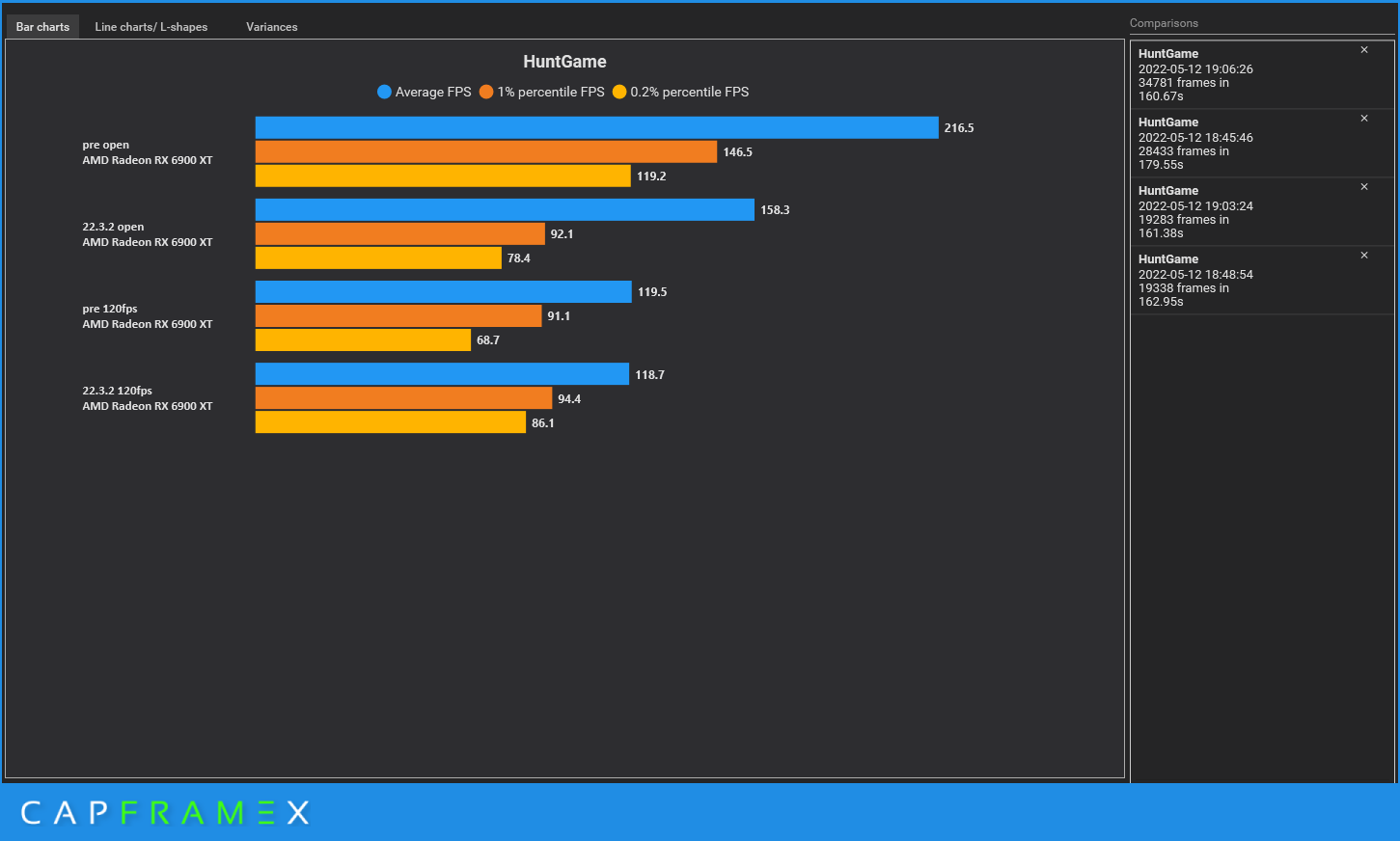Select the HuntGame 28433 frames comparison record
Viewport: 1400px width, 841px height.
1262,144
